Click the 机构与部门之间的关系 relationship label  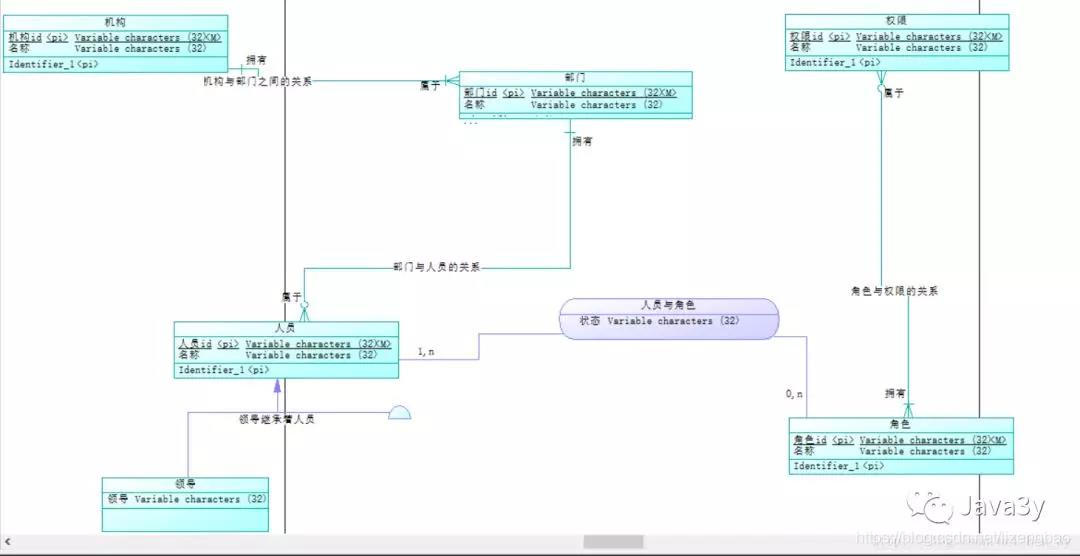pos(258,81)
